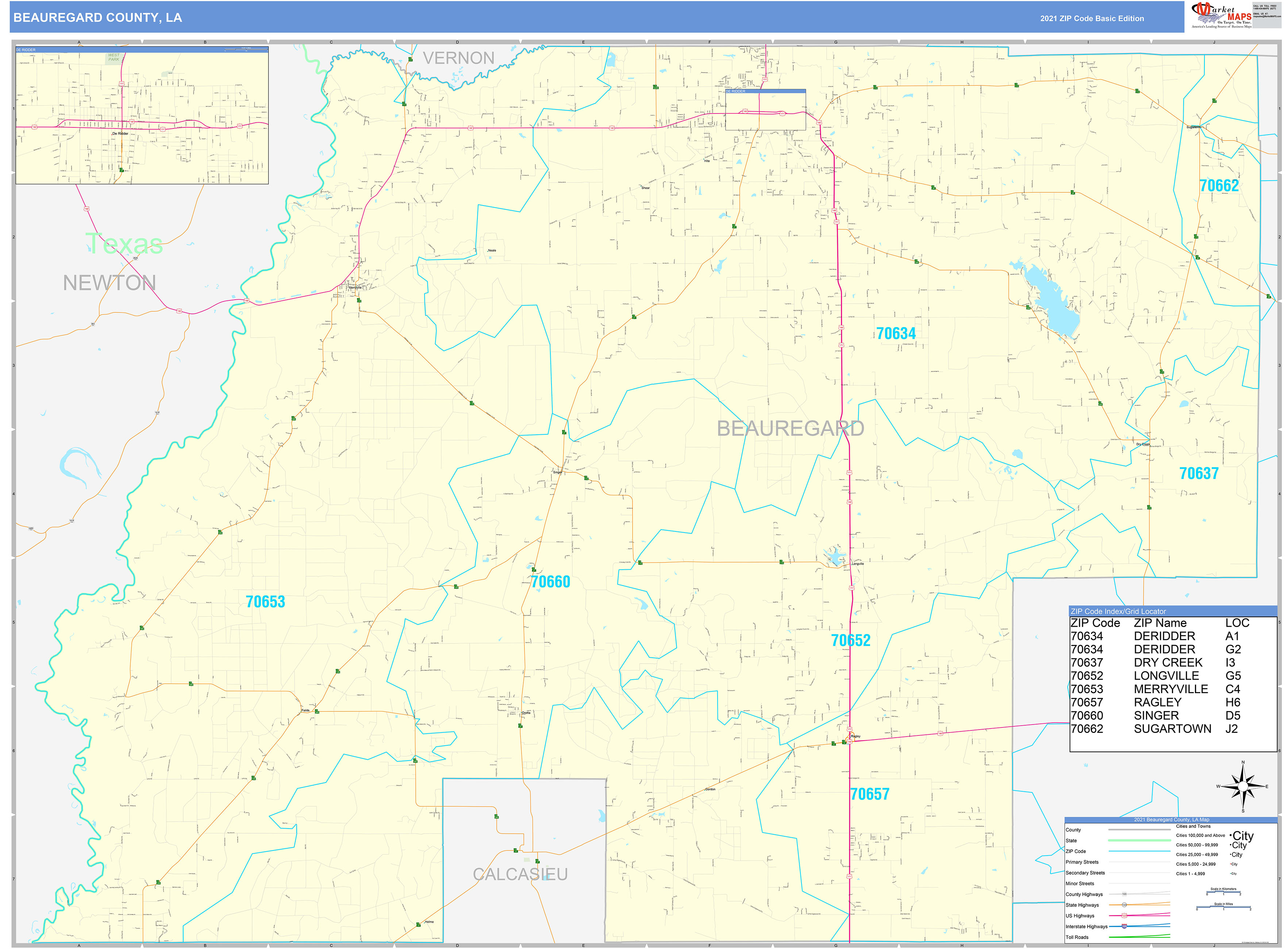The height and width of the screenshot is (949, 1288).
Task: Select MERRYVILLE in the ZIP index table
Action: 1171,689
